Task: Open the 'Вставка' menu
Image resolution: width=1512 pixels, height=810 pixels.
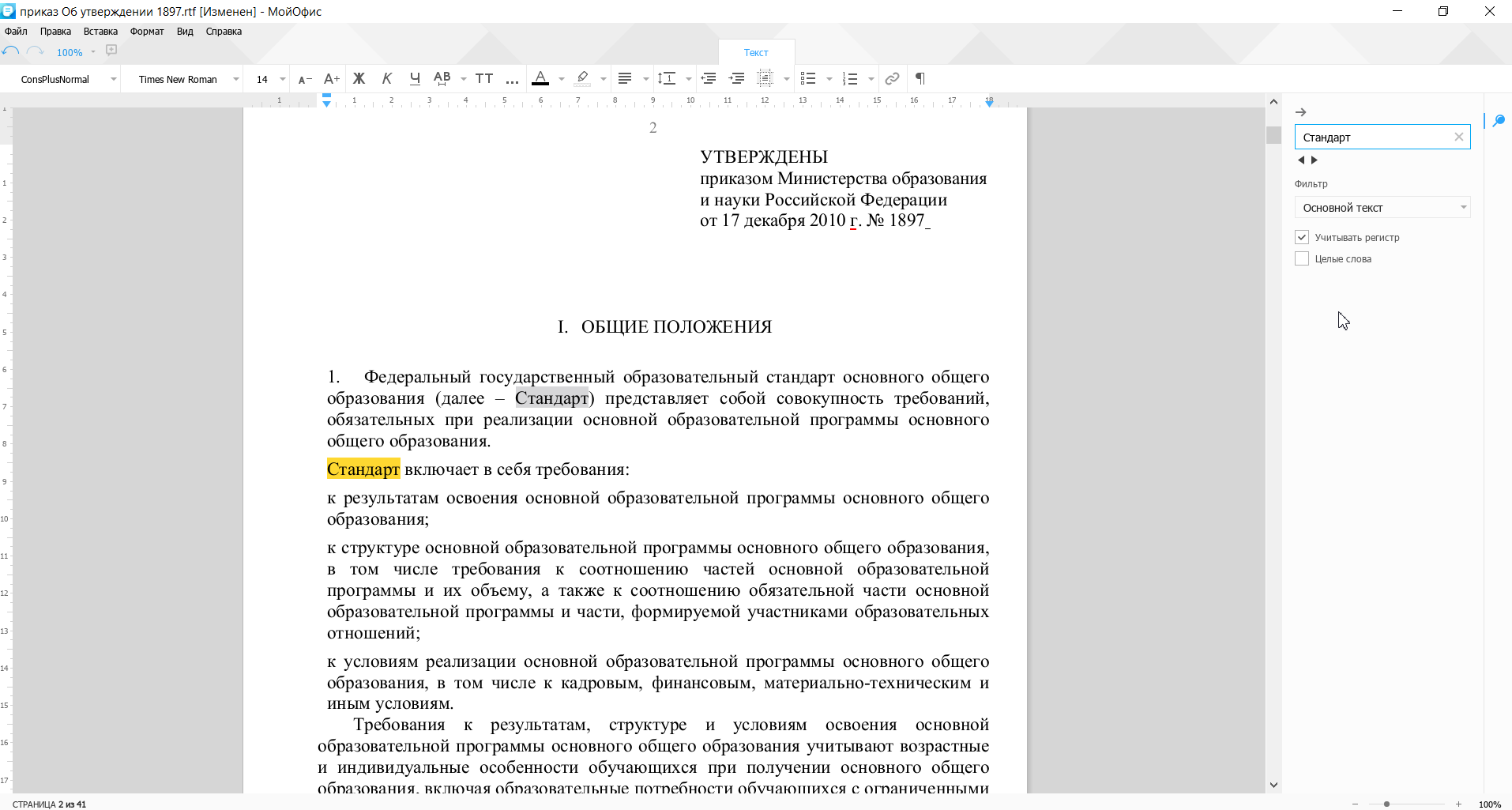Action: pyautogui.click(x=100, y=32)
